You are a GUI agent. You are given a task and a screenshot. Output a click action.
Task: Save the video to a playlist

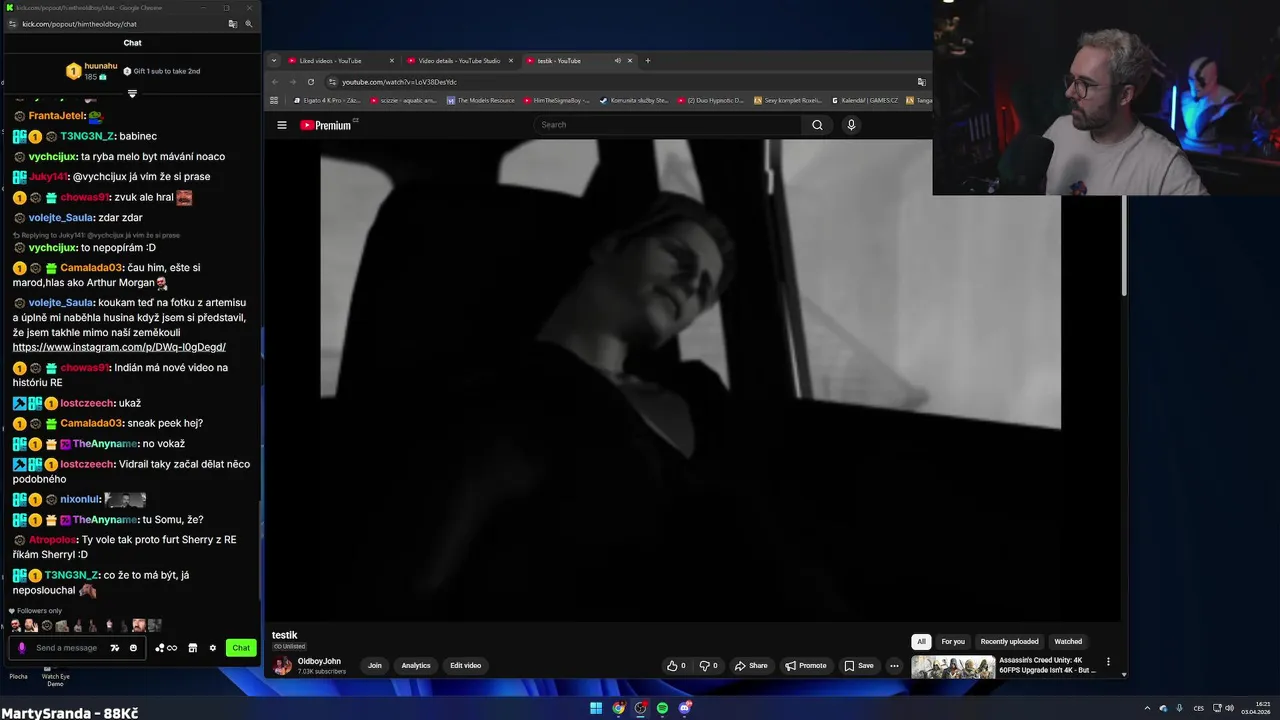click(859, 666)
